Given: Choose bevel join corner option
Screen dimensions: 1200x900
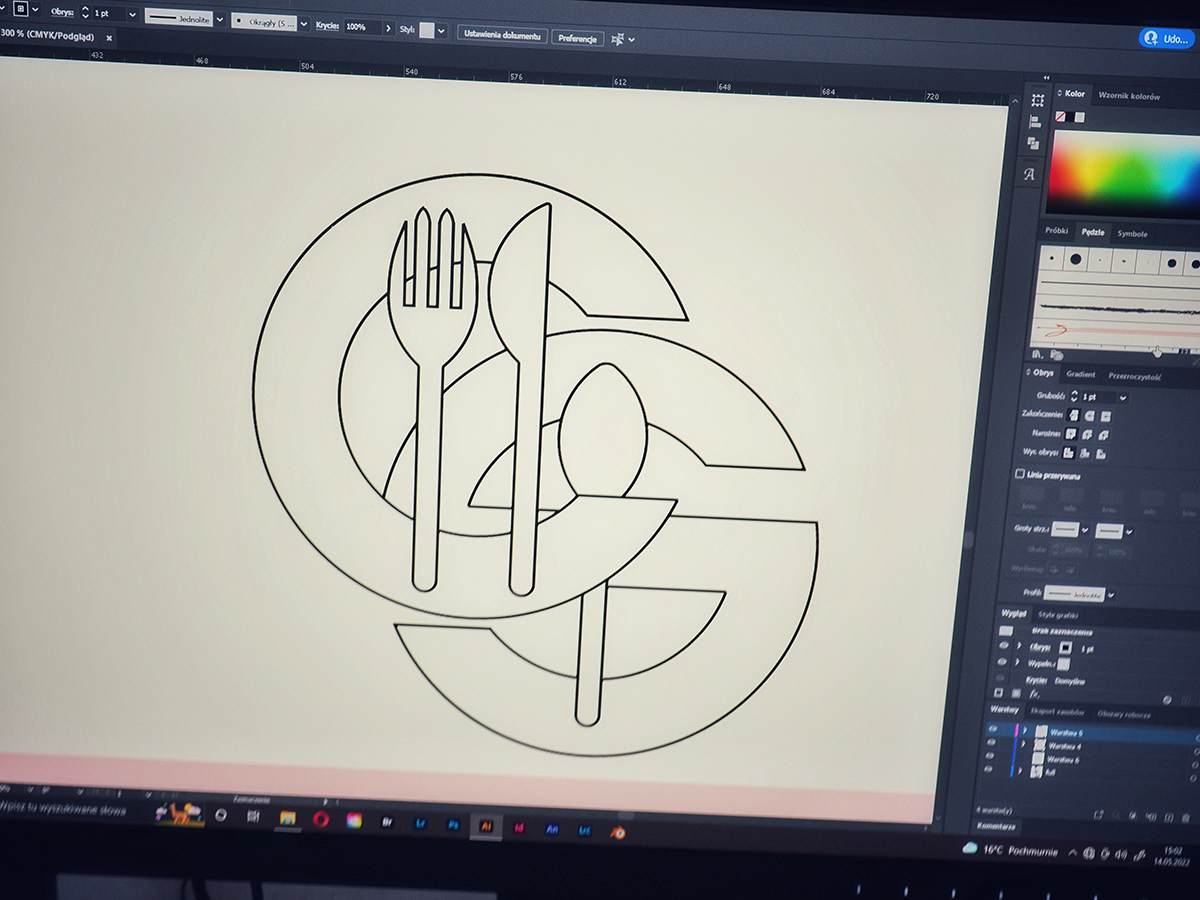Looking at the screenshot, I should coord(1103,436).
